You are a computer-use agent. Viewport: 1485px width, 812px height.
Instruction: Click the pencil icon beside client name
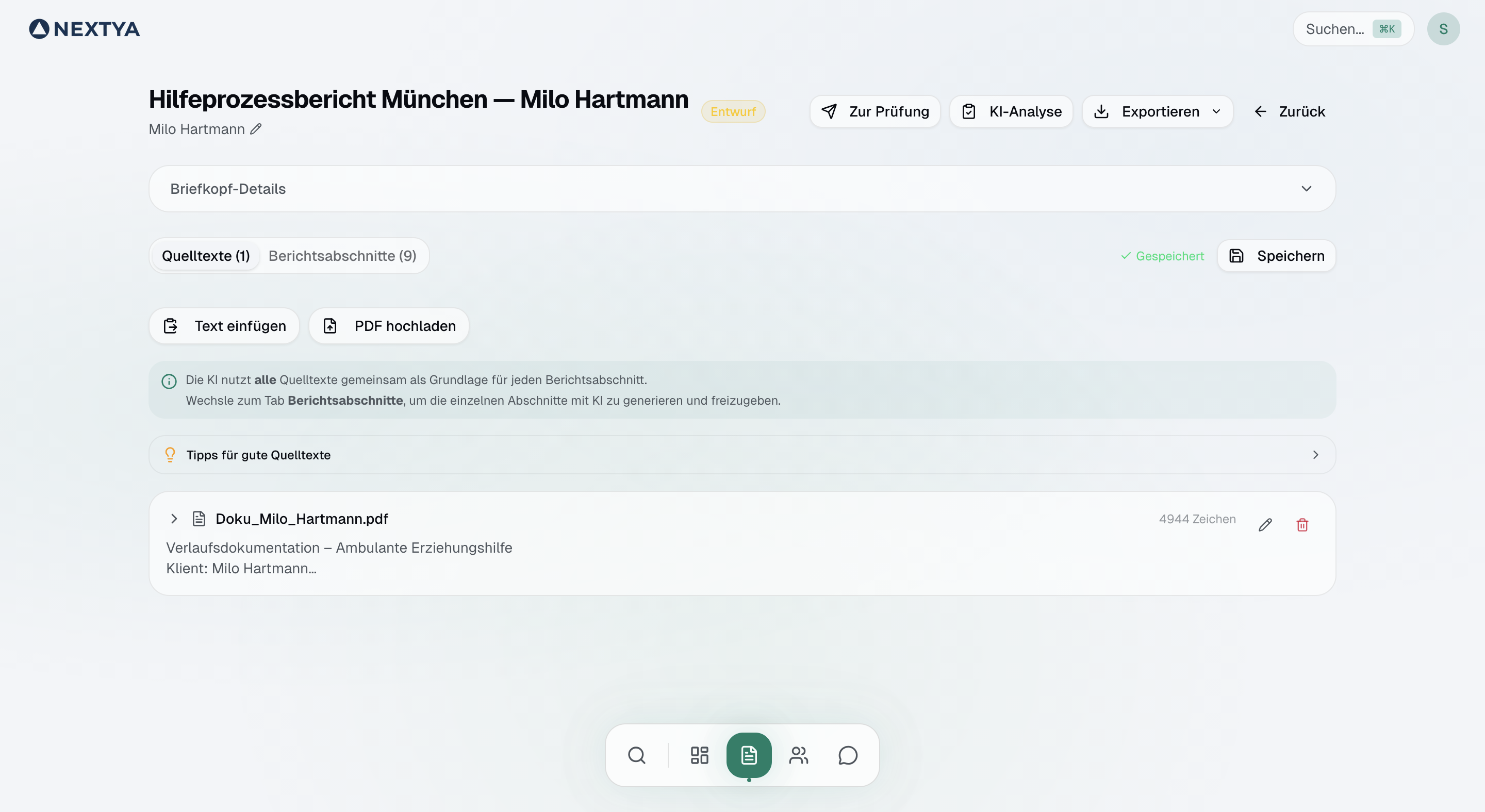click(x=255, y=129)
